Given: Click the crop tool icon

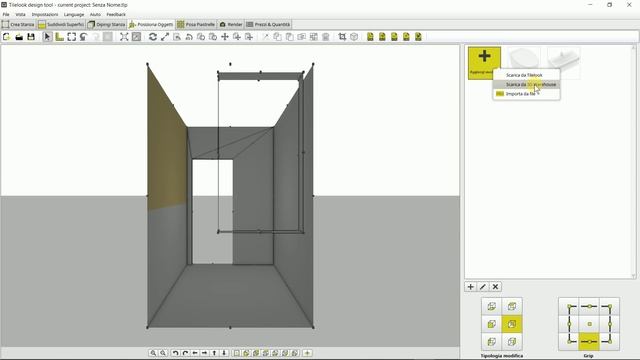Looking at the screenshot, I should (x=342, y=37).
